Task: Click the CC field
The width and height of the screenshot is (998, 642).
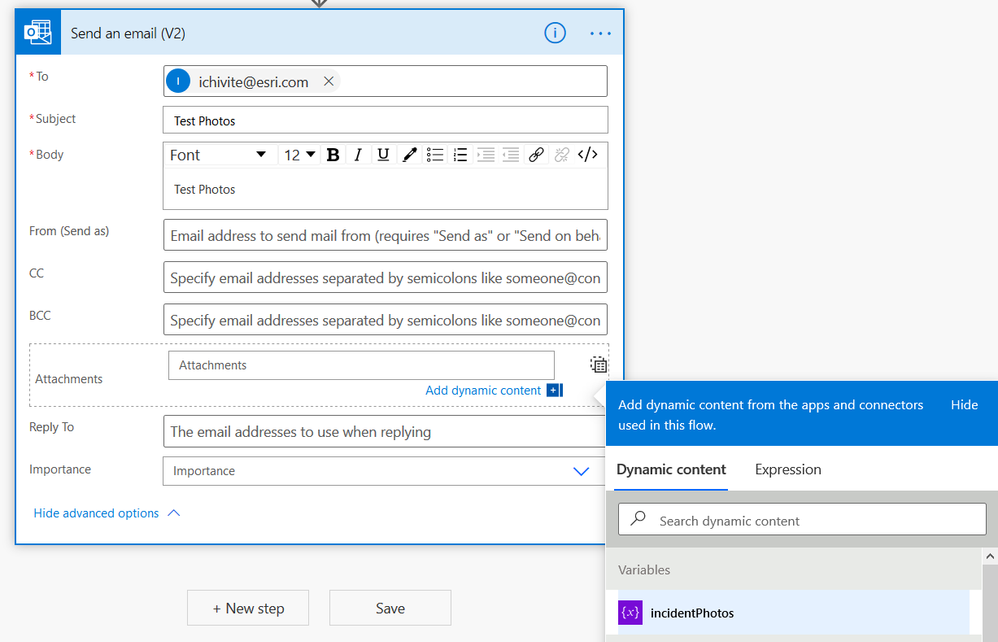Action: 385,277
